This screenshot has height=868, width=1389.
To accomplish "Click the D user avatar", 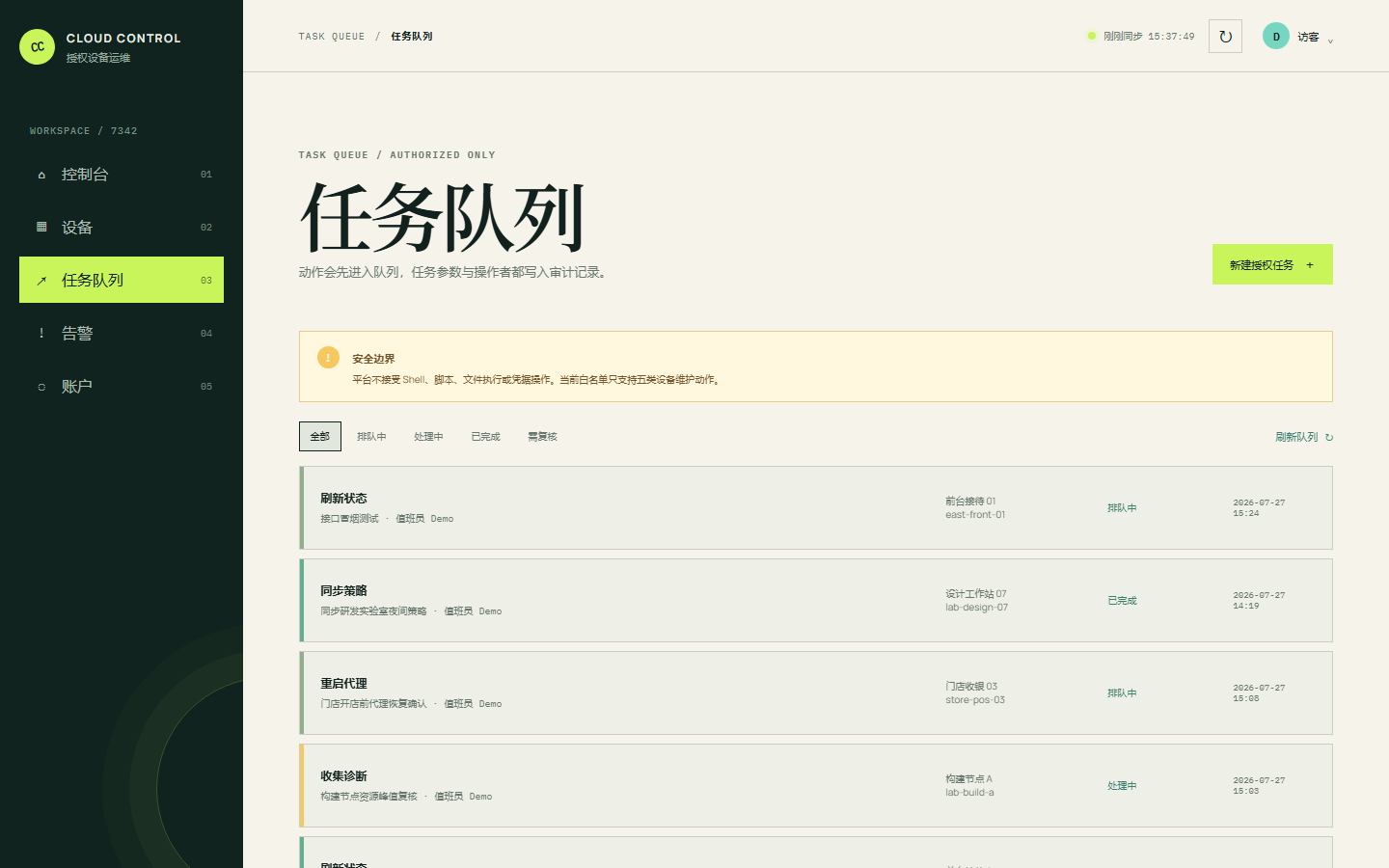I will point(1276,37).
